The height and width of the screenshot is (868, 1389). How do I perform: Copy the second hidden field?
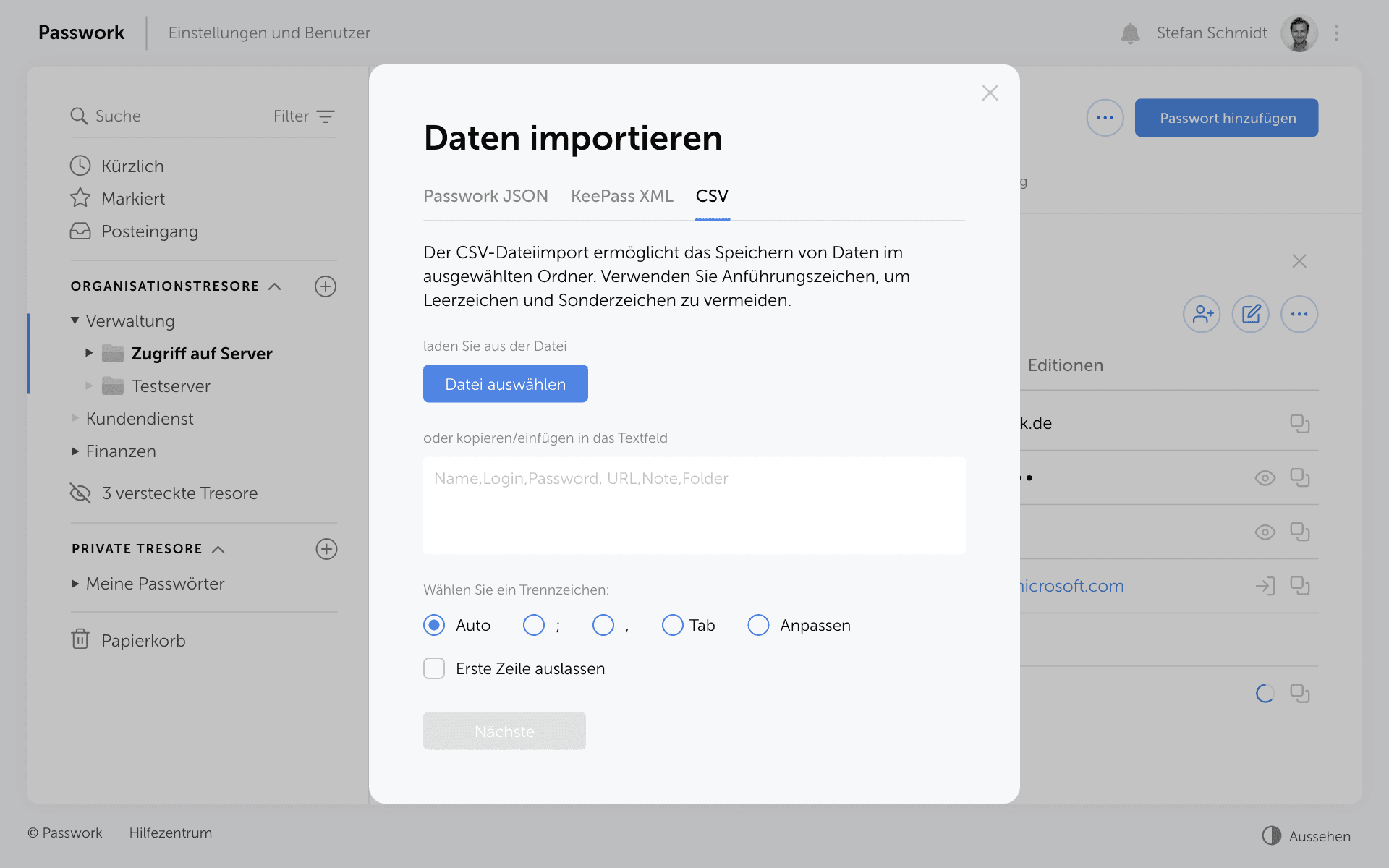pos(1300,532)
